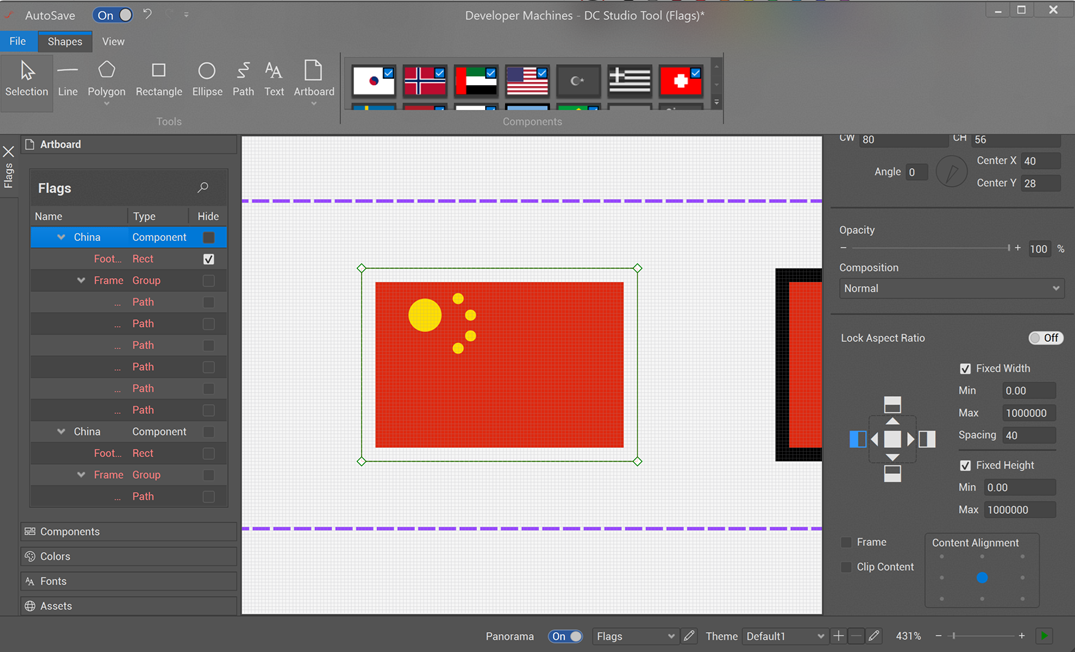Open the Composition Normal dropdown
The height and width of the screenshot is (652, 1075).
coord(950,288)
